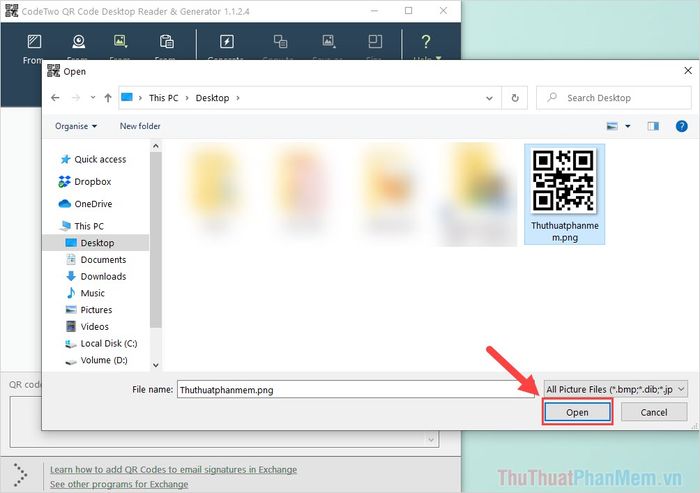This screenshot has width=700, height=493.
Task: Create a New folder
Action: coord(140,126)
